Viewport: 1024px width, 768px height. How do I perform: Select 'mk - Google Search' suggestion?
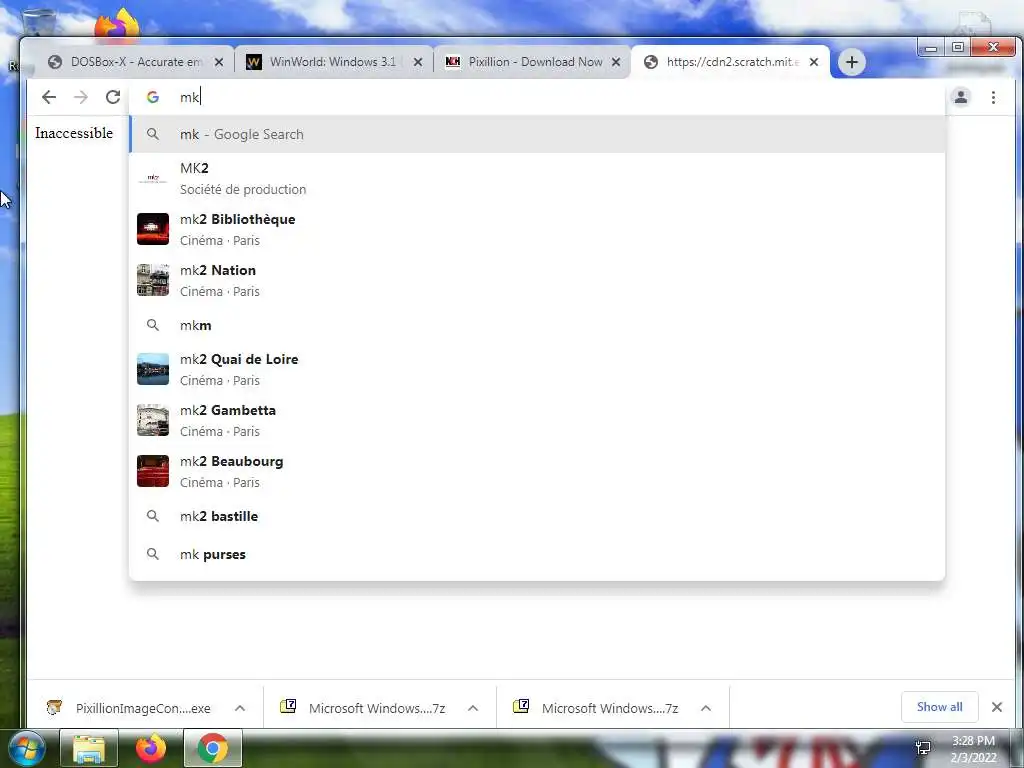[x=537, y=135]
